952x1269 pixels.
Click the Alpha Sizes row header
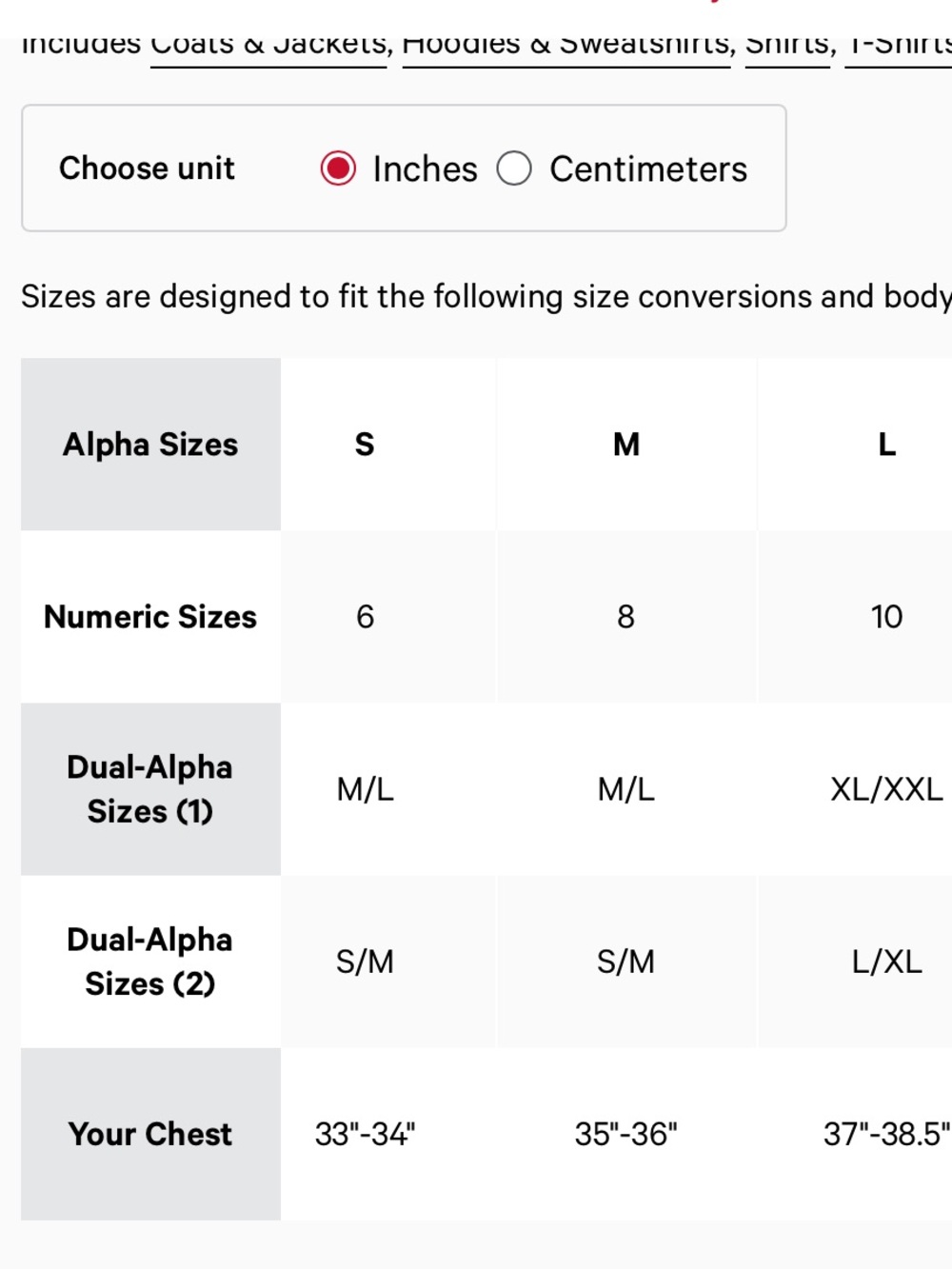pos(150,445)
